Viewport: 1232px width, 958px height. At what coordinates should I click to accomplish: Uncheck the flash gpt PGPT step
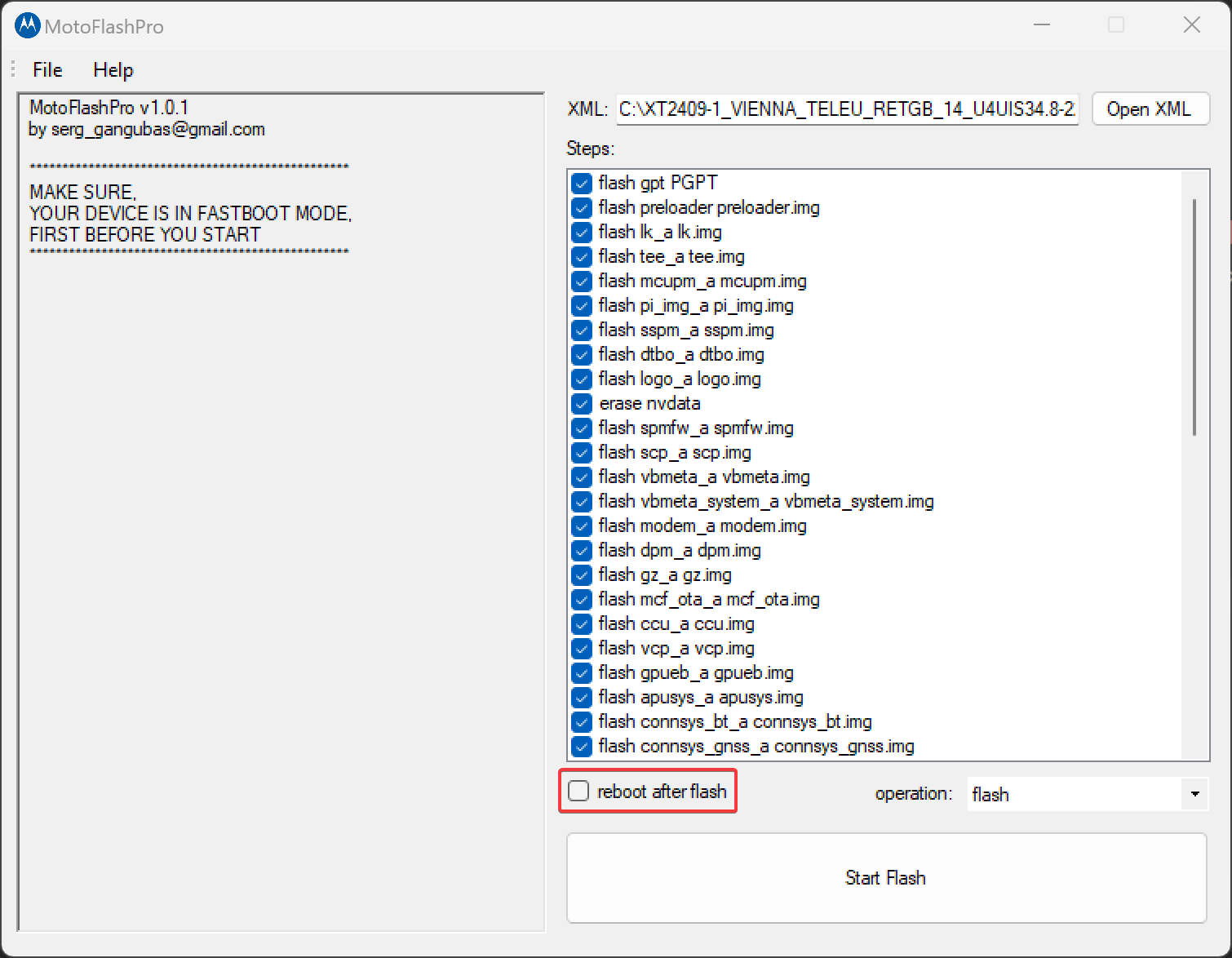point(582,184)
